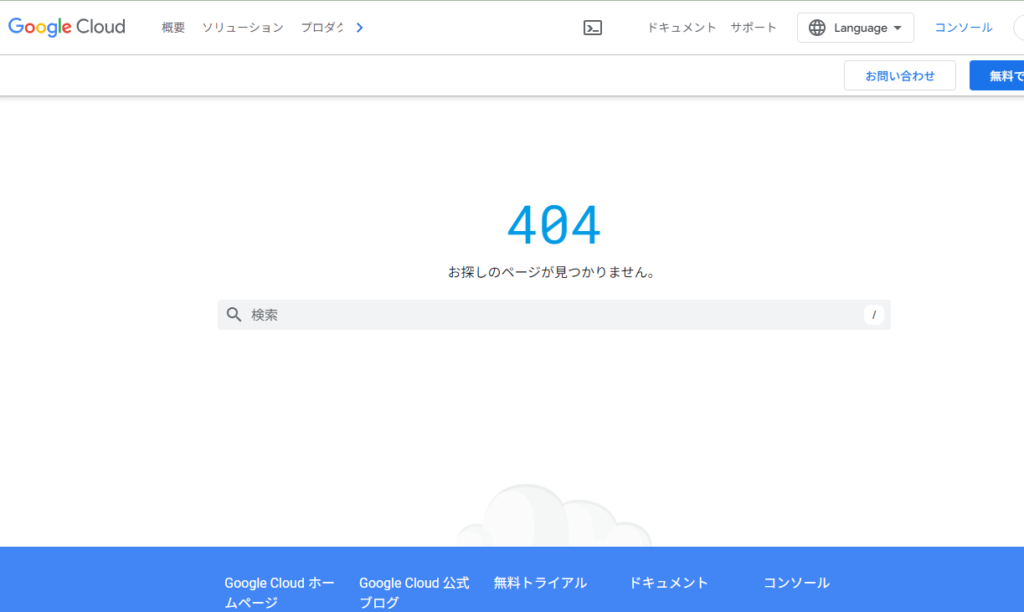1024x612 pixels.
Task: Open the Language dropdown
Action: coord(855,28)
